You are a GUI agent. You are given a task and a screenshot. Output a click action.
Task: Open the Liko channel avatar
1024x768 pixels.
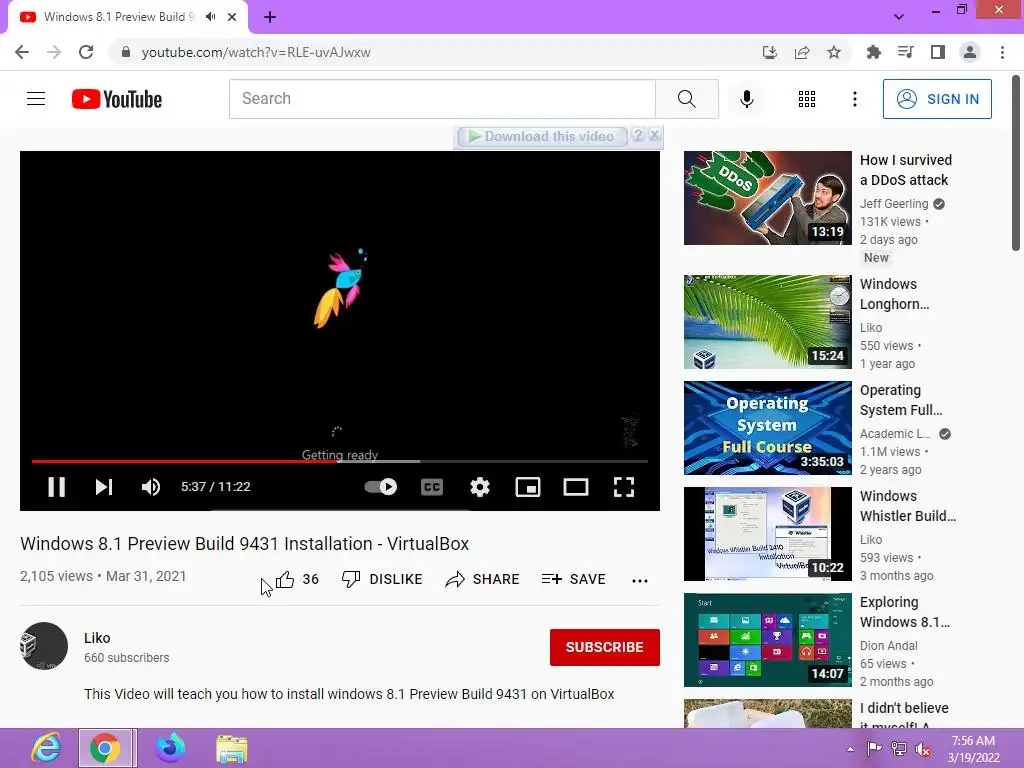point(44,646)
